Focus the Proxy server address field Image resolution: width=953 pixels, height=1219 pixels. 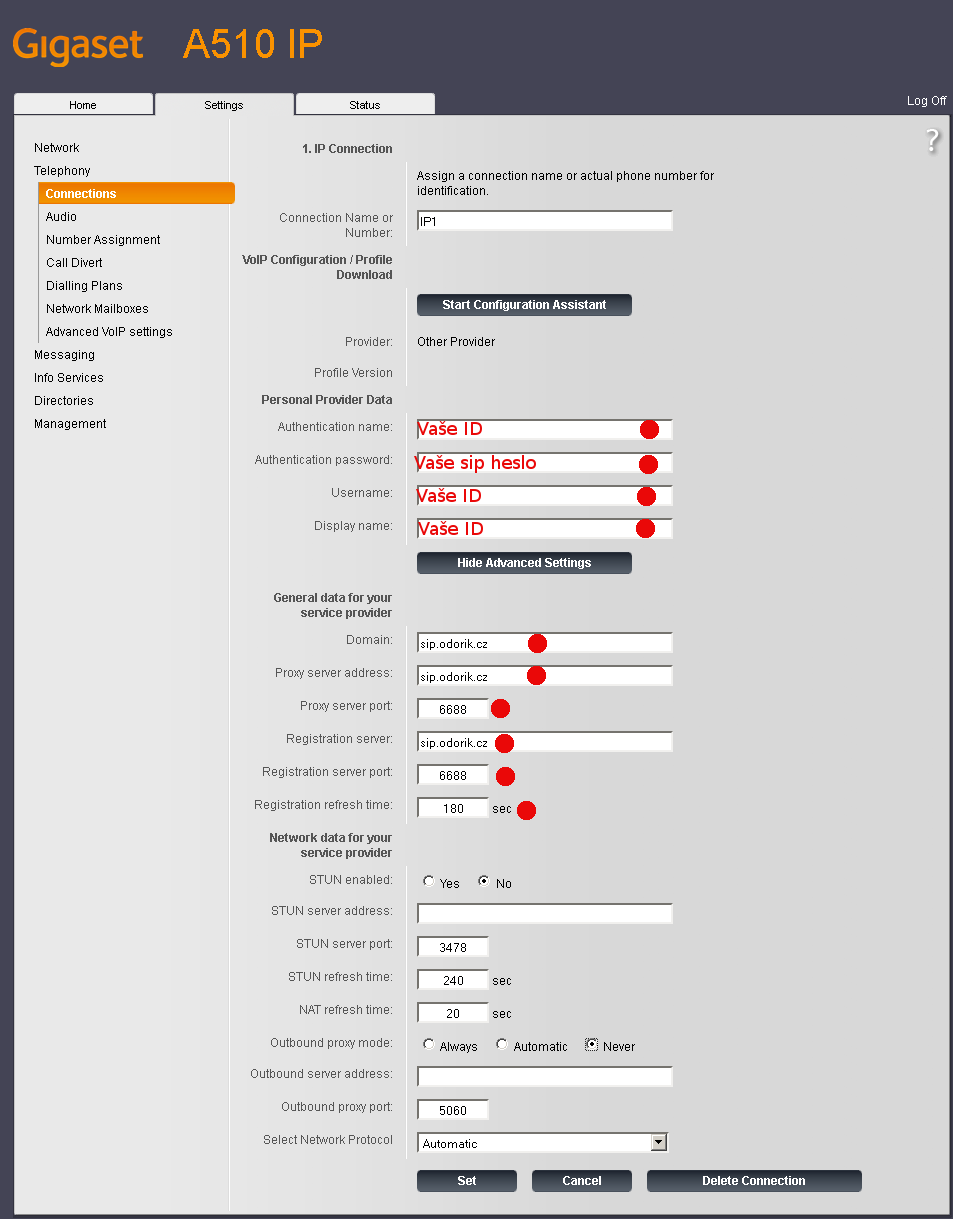click(545, 676)
